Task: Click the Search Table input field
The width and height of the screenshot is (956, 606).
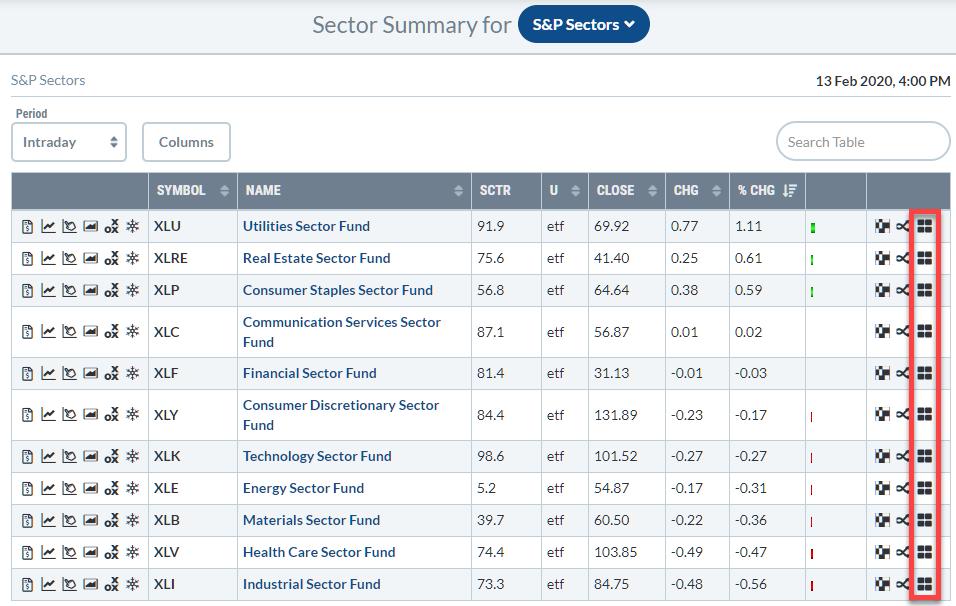Action: 862,142
